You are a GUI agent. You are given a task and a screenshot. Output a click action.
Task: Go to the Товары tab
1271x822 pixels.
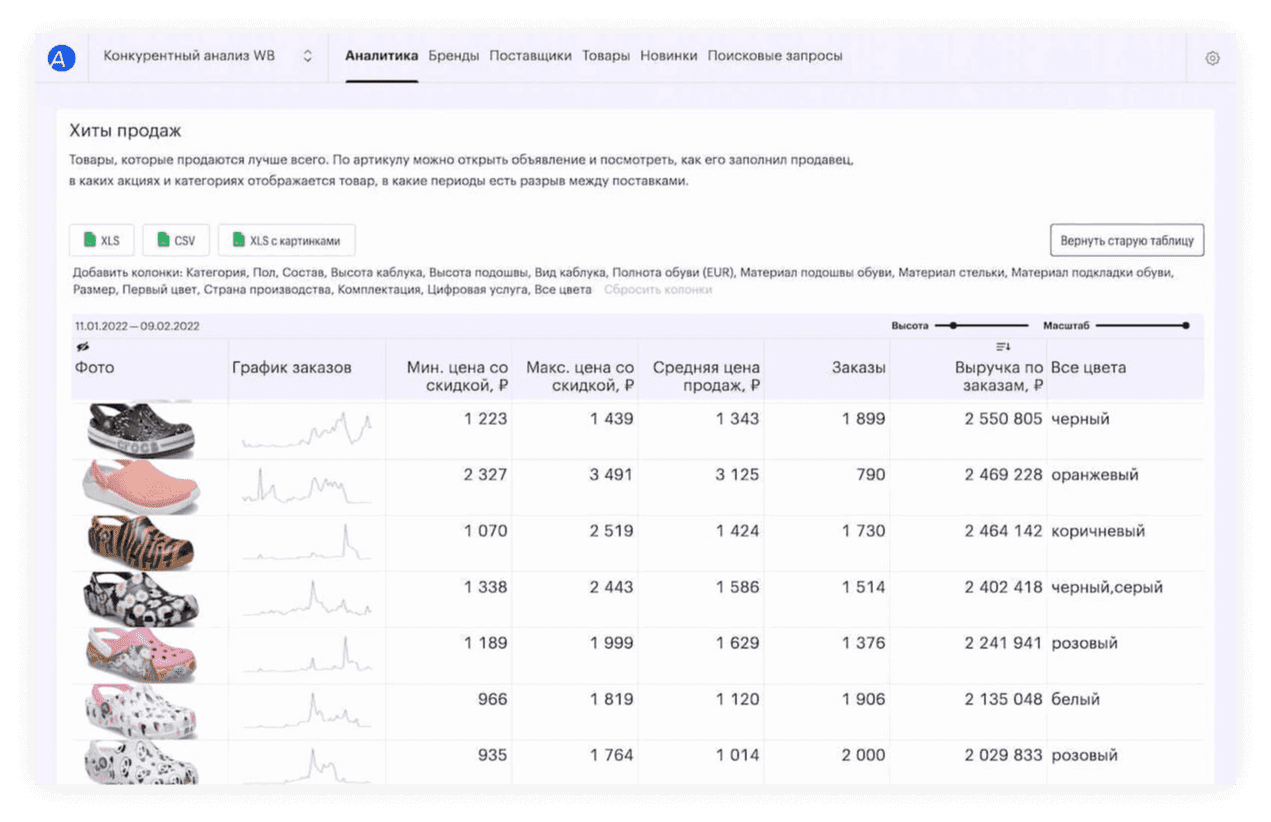click(x=606, y=56)
